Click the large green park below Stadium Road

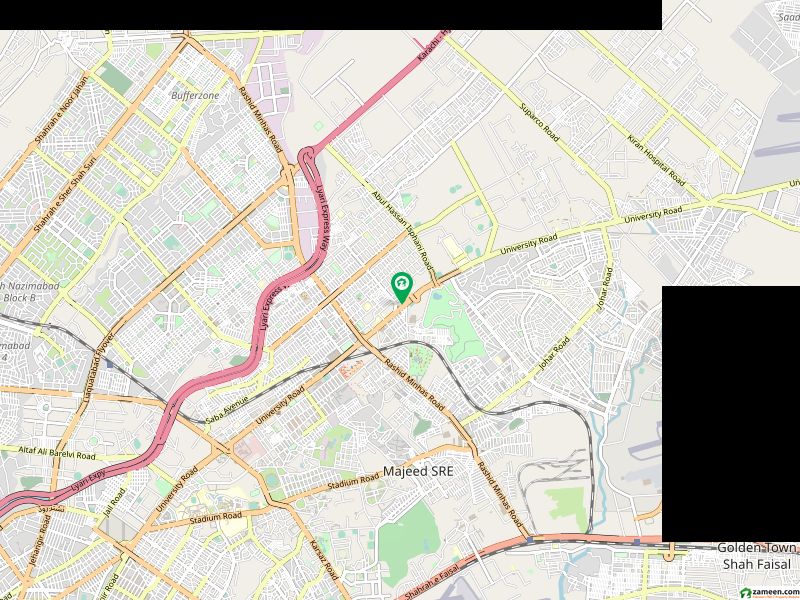pos(409,543)
